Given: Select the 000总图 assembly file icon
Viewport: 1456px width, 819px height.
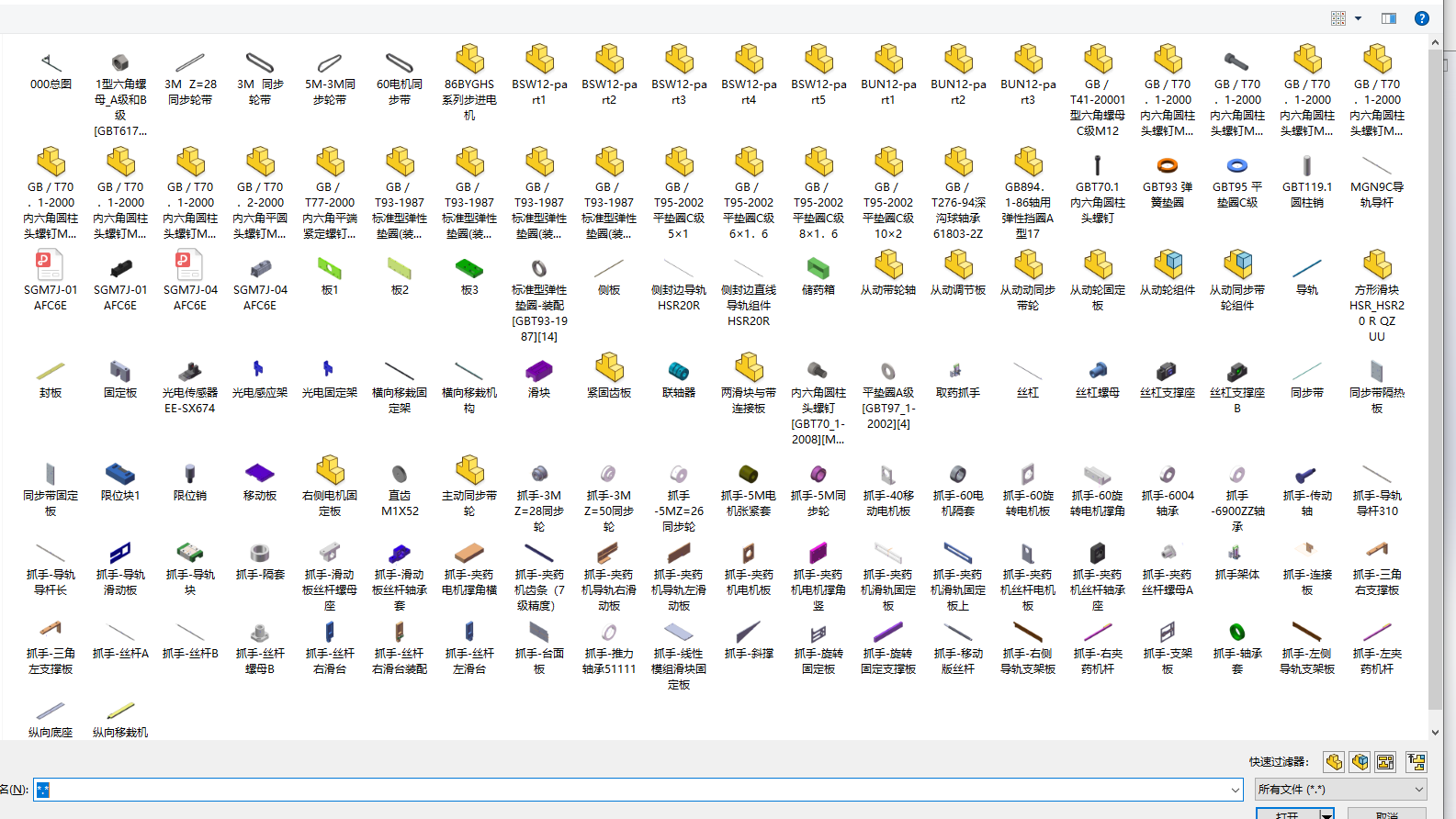Looking at the screenshot, I should coord(51,62).
